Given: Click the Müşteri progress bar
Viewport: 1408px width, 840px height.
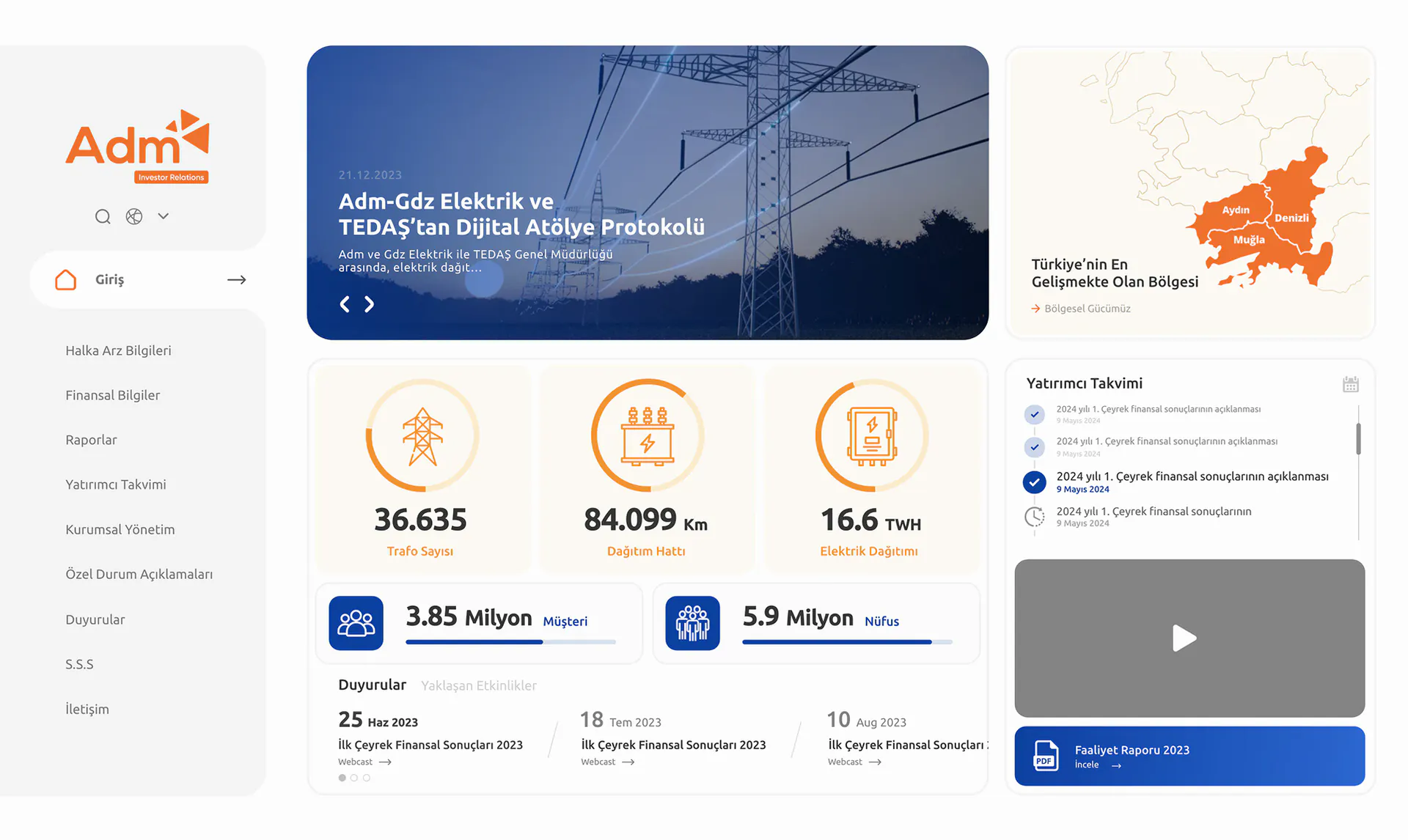Looking at the screenshot, I should coord(510,642).
